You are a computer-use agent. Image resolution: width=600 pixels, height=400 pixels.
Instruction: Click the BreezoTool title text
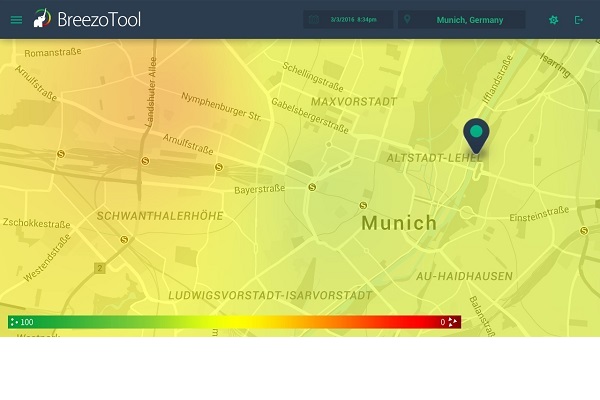(x=99, y=20)
